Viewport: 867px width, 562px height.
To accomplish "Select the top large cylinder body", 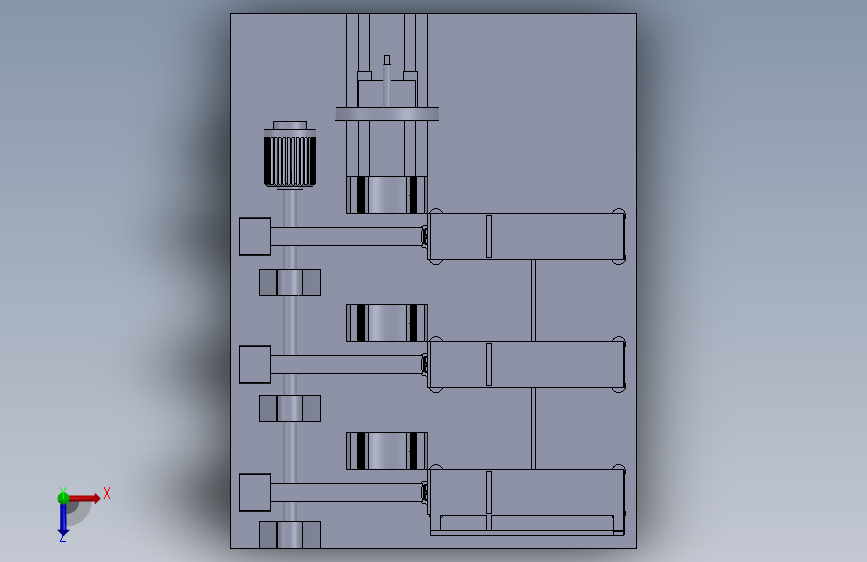I will 526,236.
